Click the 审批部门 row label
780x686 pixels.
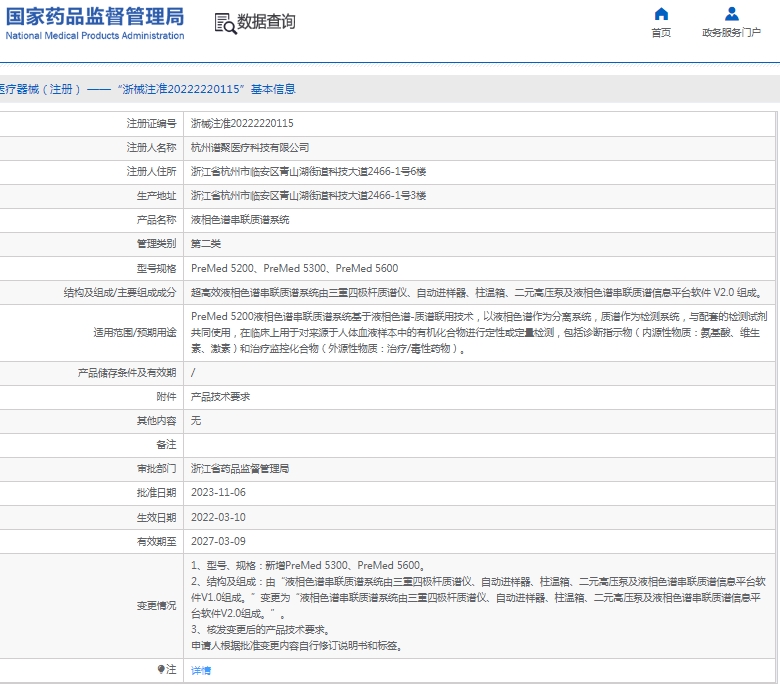click(156, 469)
